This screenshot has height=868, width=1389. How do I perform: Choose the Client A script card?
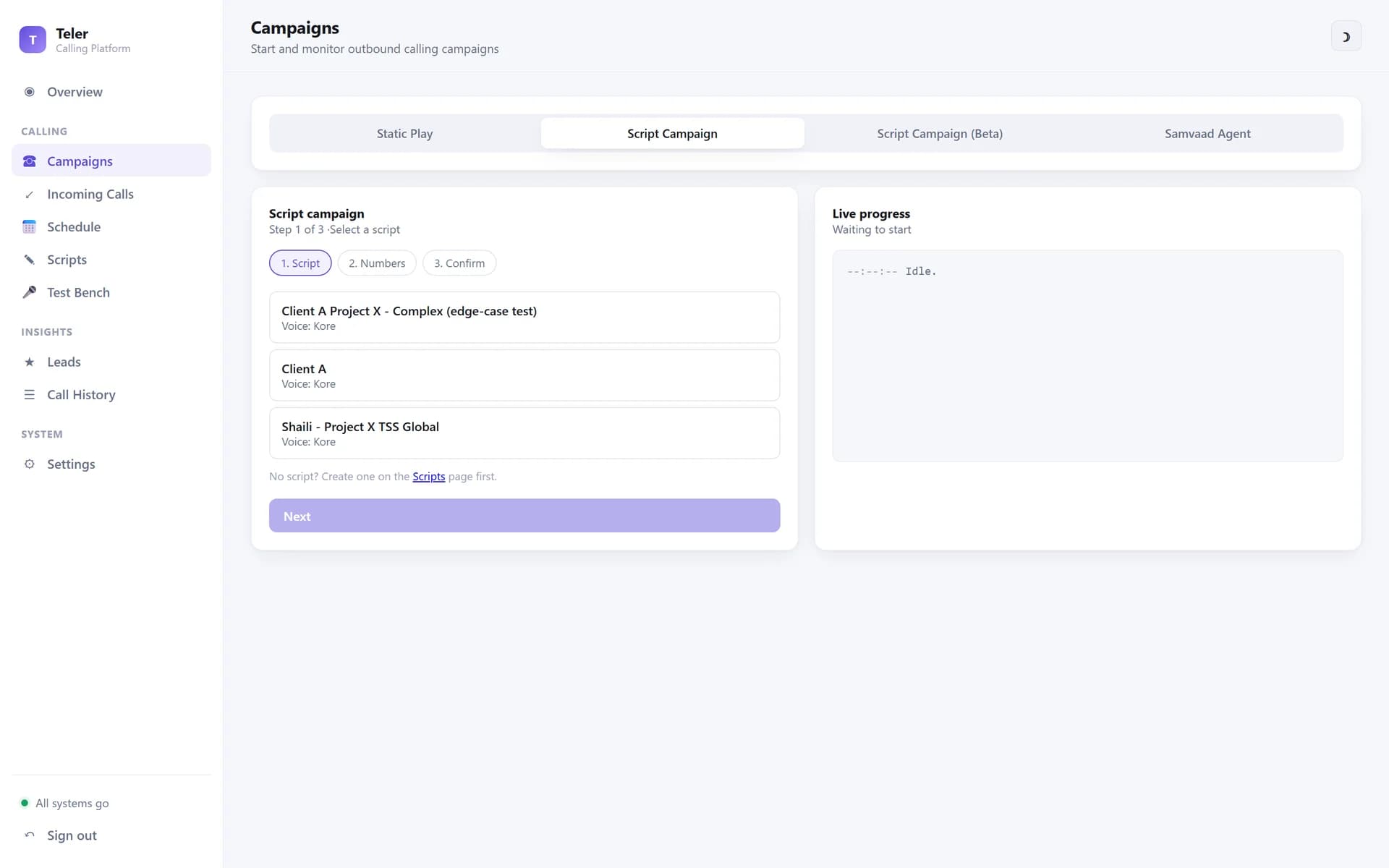tap(524, 375)
